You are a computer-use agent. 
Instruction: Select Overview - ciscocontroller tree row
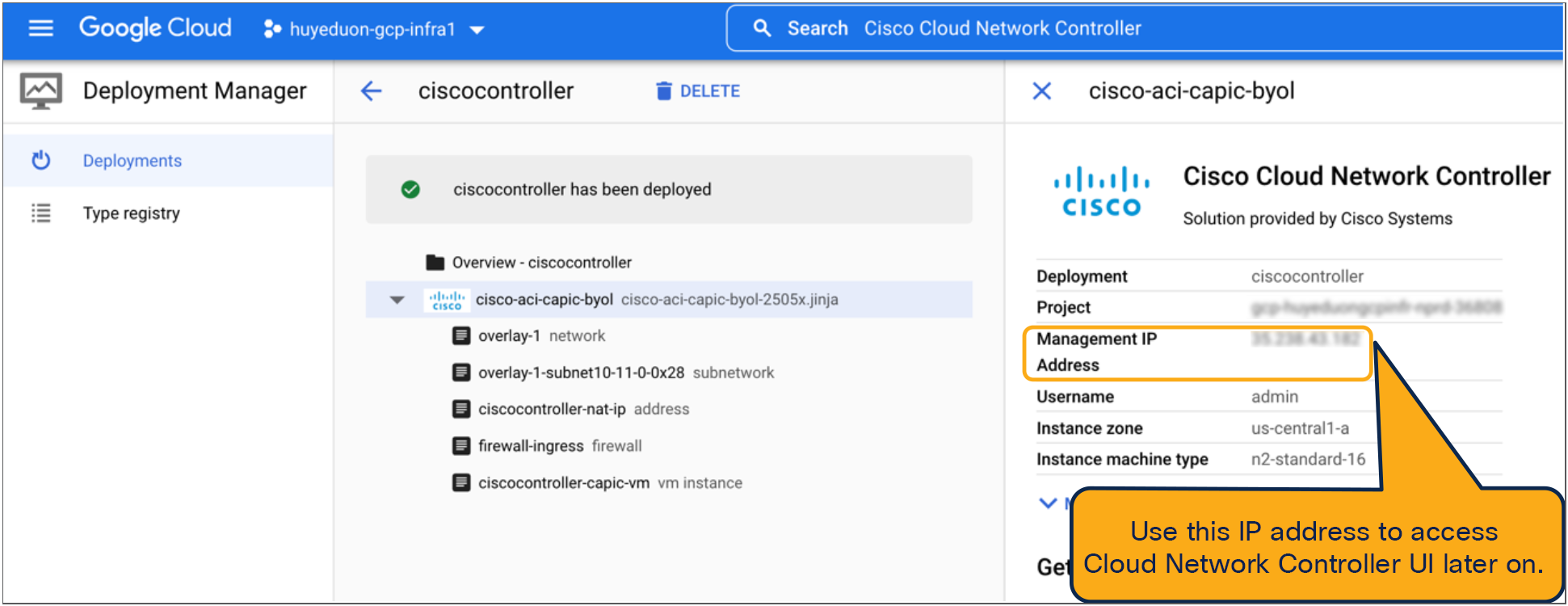tap(669, 263)
